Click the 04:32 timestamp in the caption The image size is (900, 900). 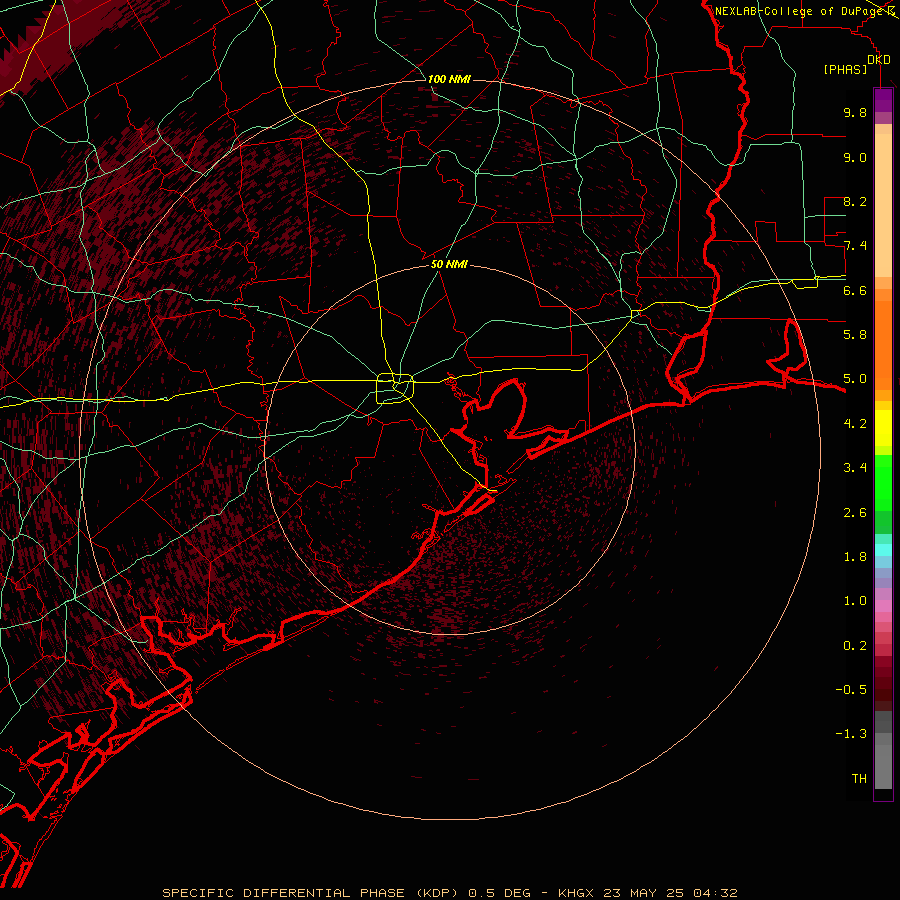tap(715, 893)
